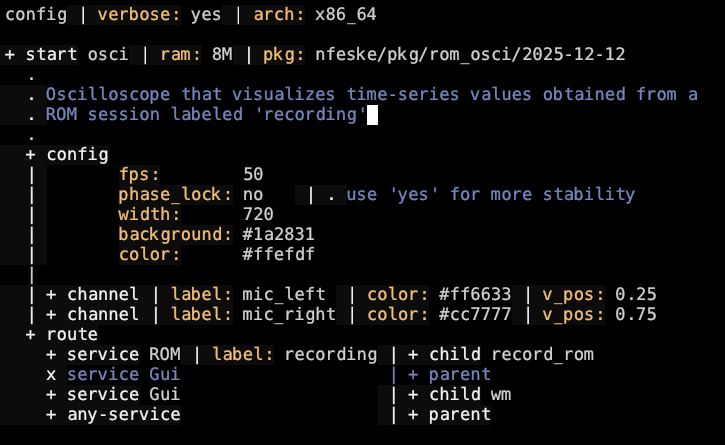Edit the background color value #1a2831
The image size is (725, 445).
tap(284, 234)
